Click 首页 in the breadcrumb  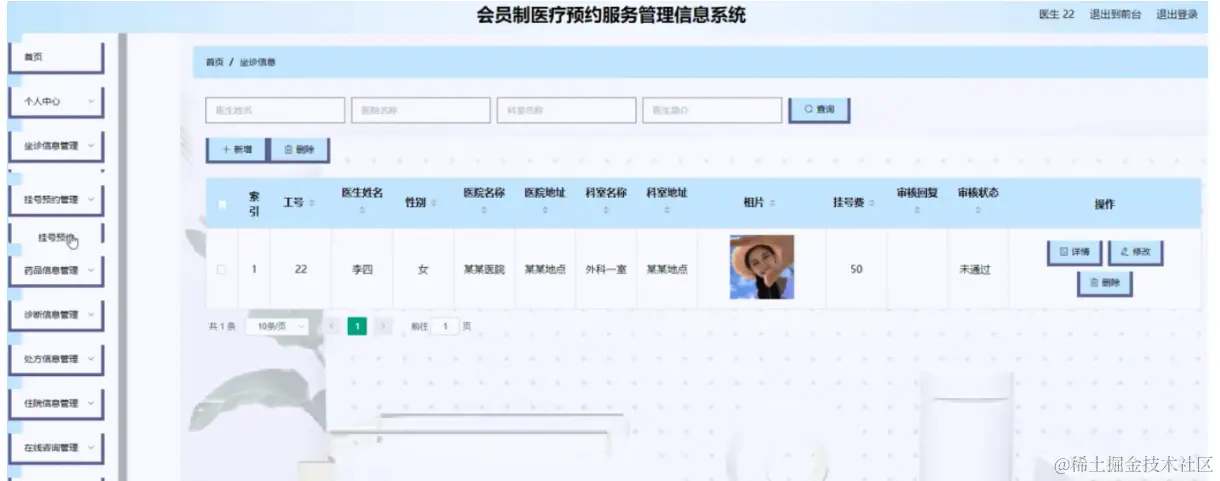click(215, 62)
